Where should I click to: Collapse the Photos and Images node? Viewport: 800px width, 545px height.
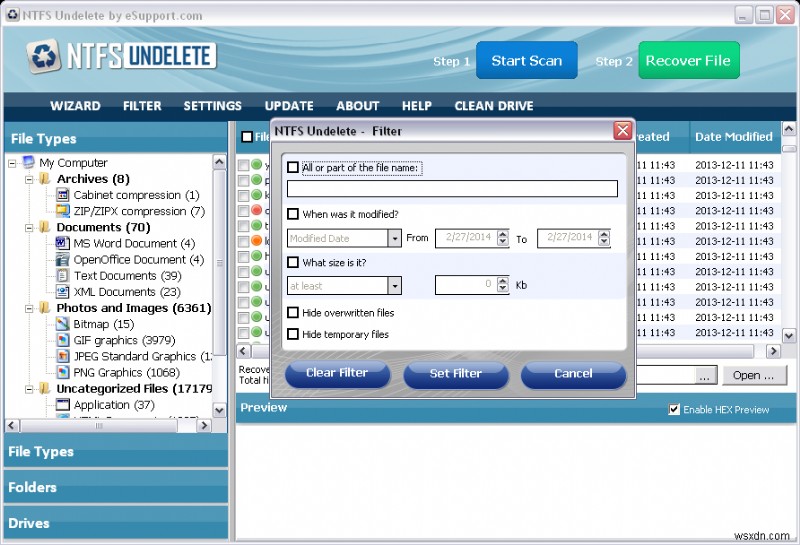tap(29, 308)
